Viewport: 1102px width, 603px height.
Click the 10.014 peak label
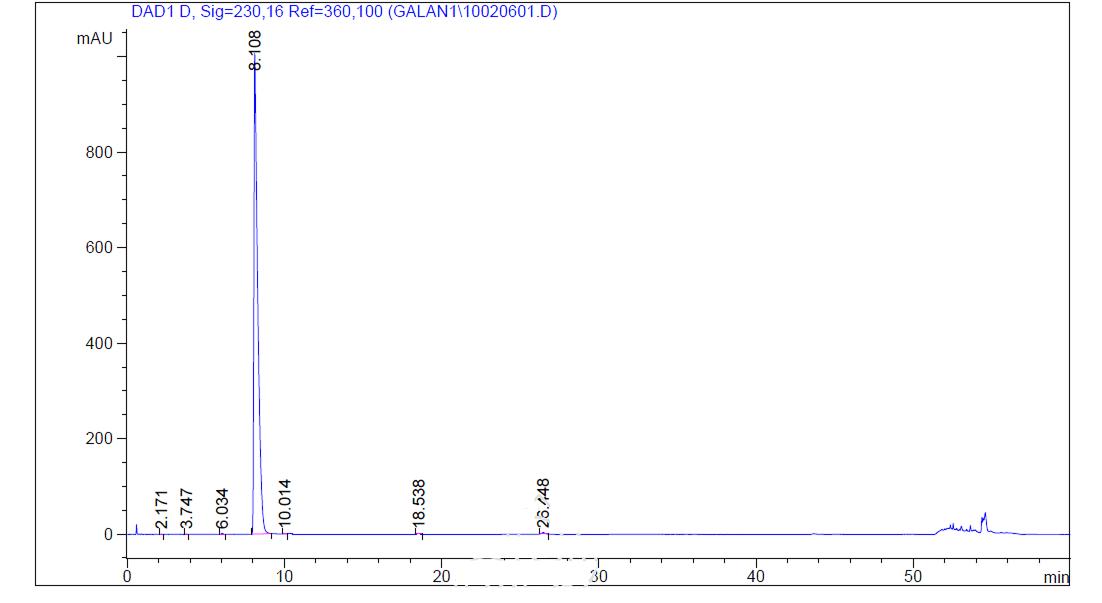(285, 503)
